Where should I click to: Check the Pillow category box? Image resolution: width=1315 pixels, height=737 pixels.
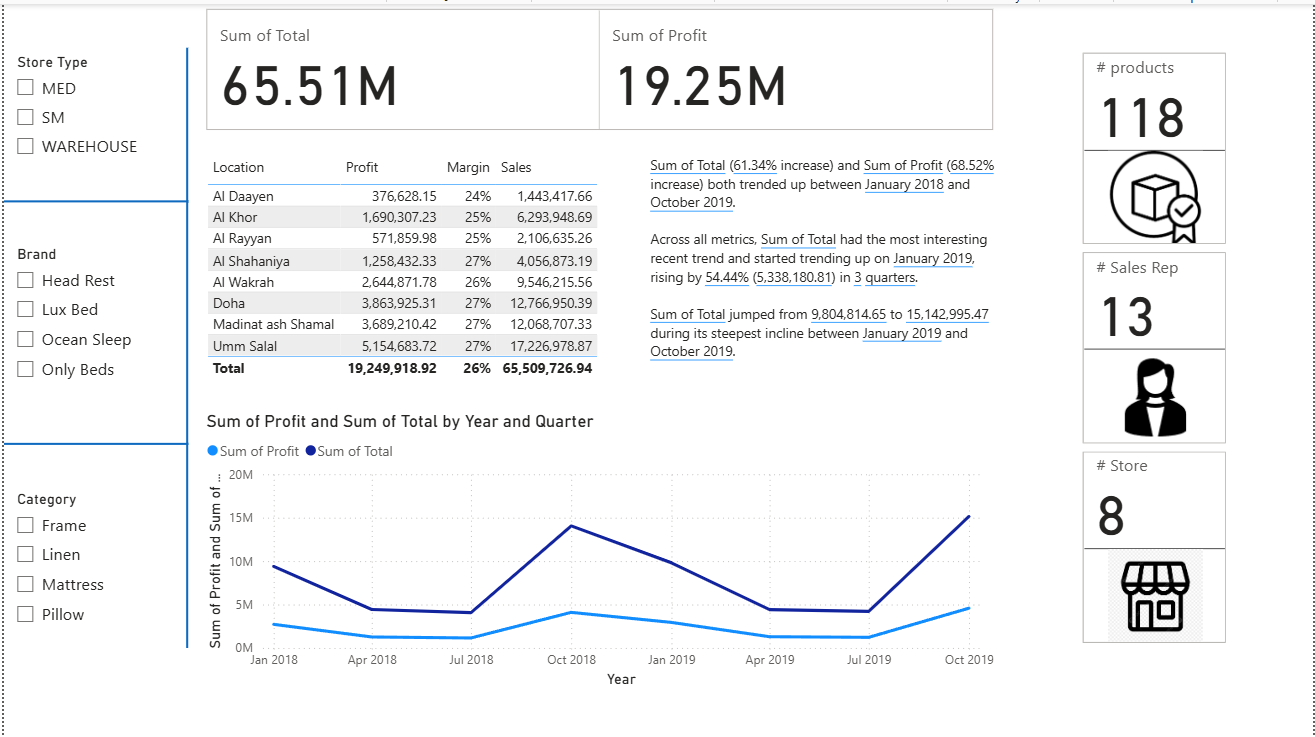(26, 614)
